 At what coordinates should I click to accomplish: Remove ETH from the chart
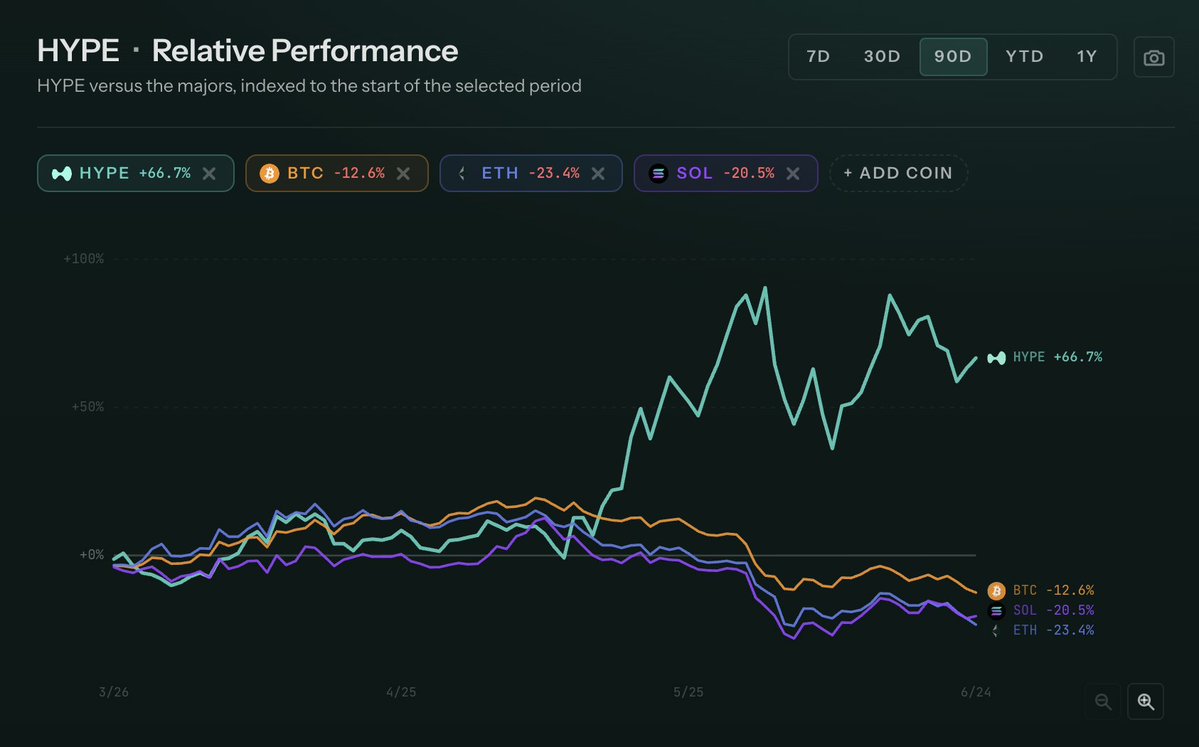click(x=598, y=174)
